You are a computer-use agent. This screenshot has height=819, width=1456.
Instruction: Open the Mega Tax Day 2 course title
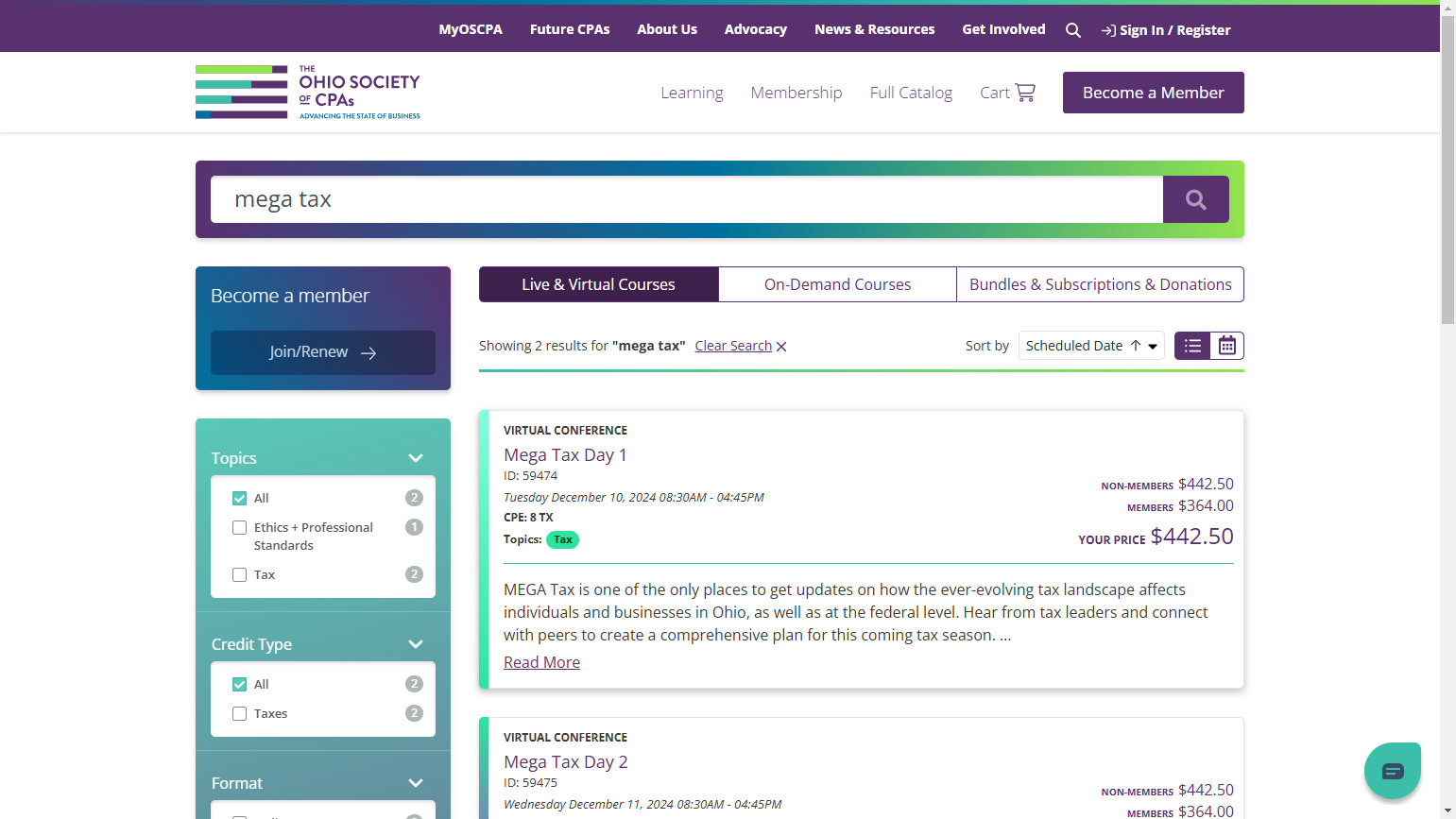[565, 761]
